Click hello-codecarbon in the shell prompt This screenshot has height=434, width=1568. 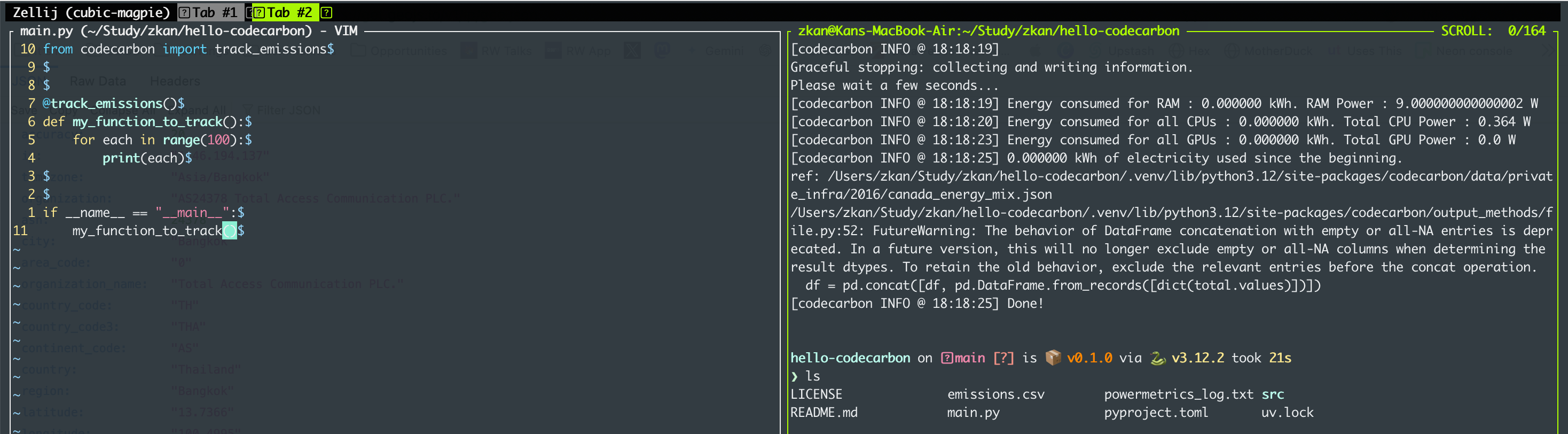(850, 358)
